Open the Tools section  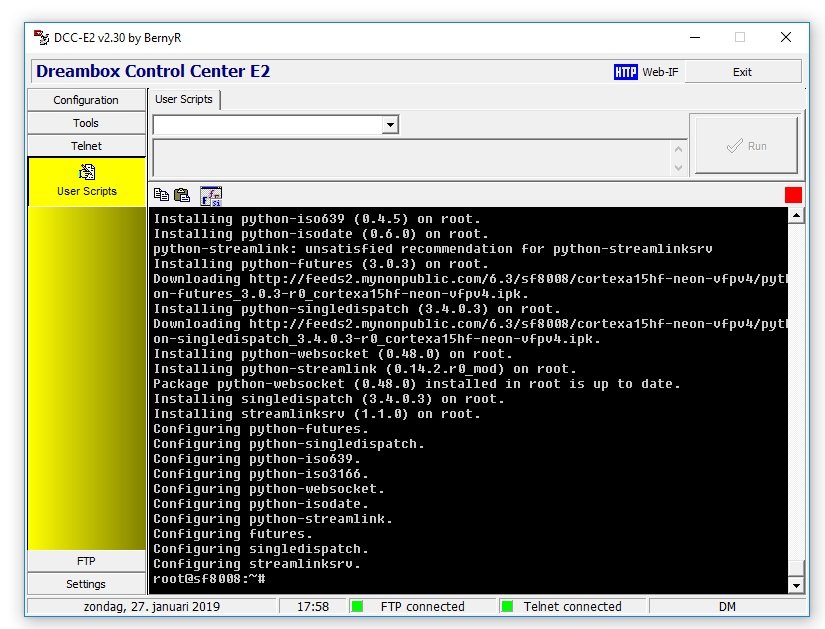[86, 123]
